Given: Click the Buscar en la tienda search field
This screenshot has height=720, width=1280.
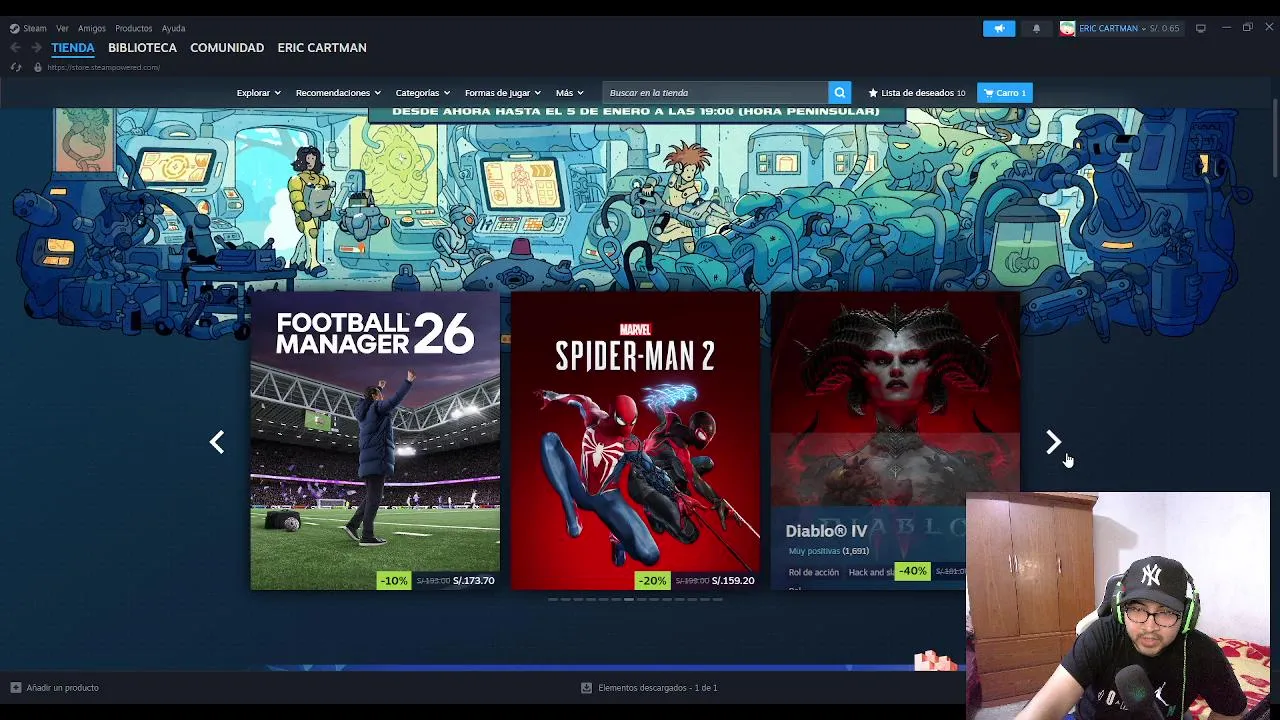Looking at the screenshot, I should coord(716,93).
